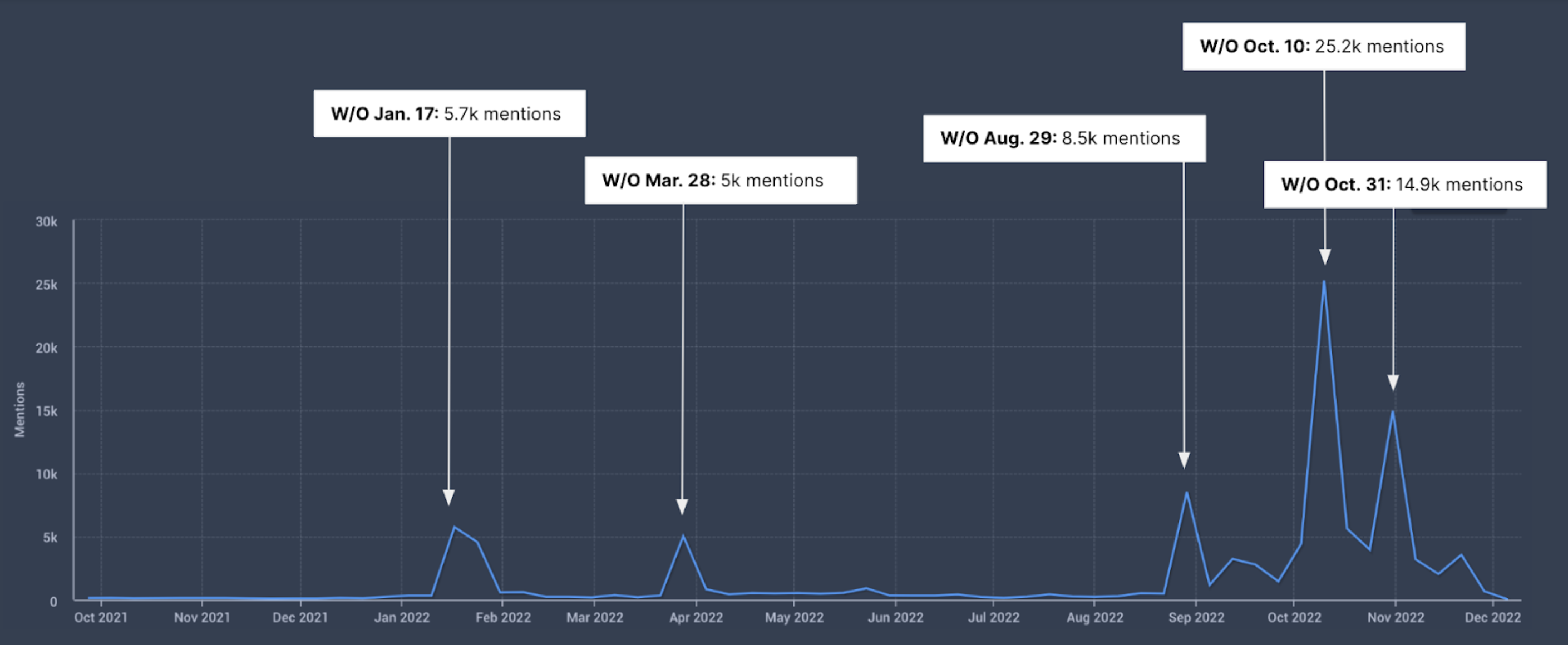This screenshot has width=1568, height=645.
Task: Click the arrowhead above the 14.9k peak
Action: pyautogui.click(x=1393, y=383)
